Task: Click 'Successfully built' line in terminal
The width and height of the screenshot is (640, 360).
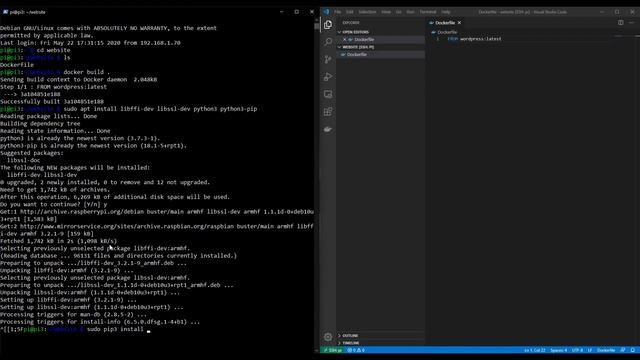Action: coord(52,102)
